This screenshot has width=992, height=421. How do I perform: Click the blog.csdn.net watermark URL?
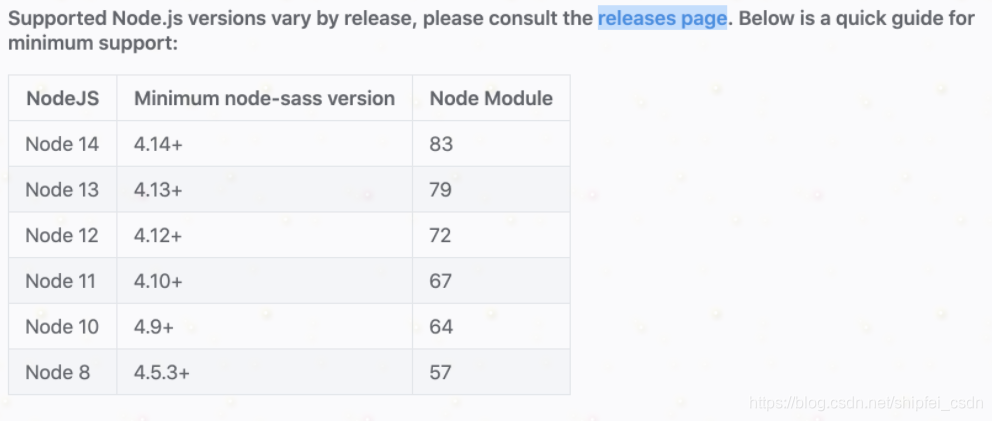(865, 403)
